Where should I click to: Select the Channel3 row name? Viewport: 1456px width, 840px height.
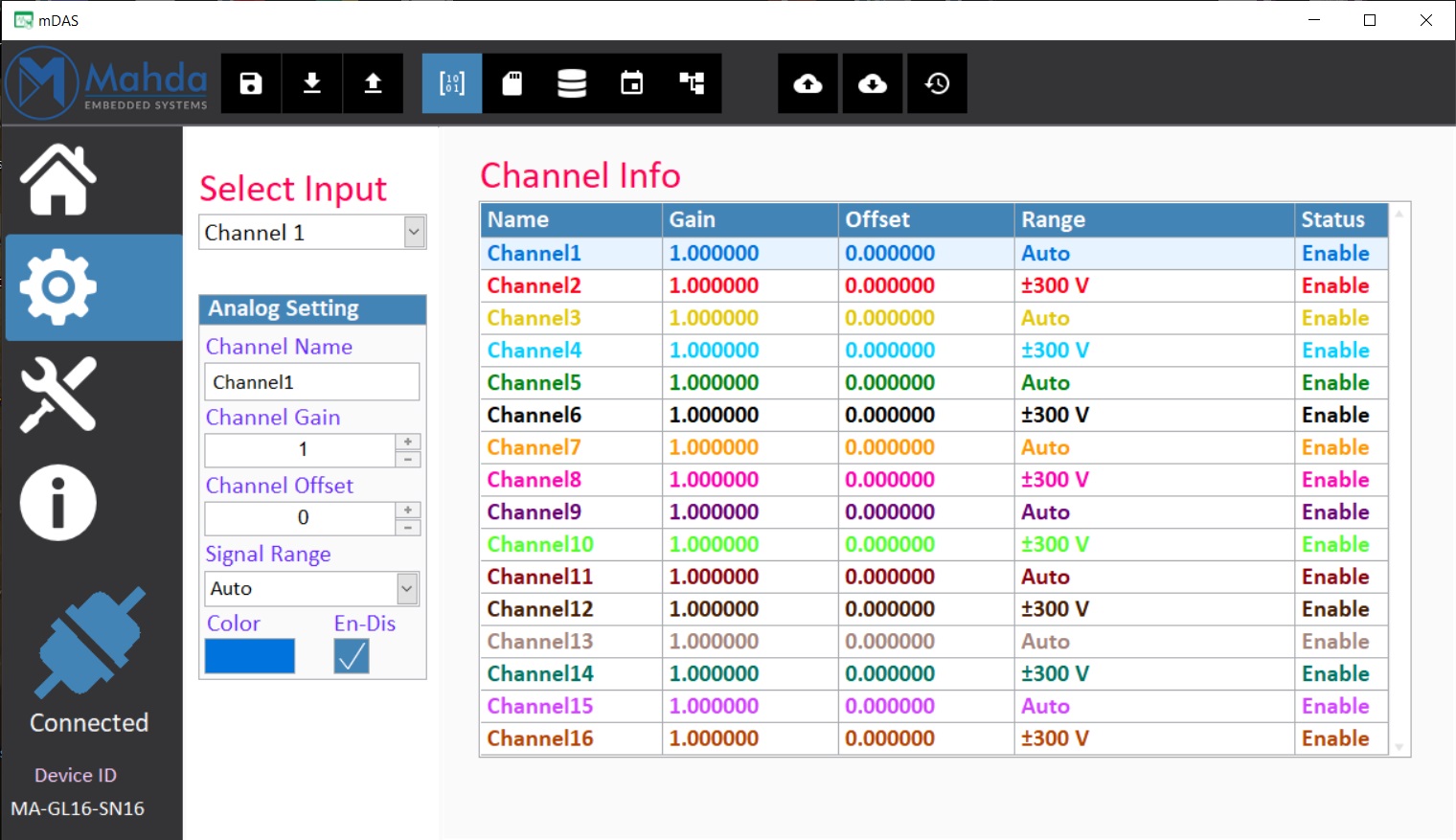point(534,318)
